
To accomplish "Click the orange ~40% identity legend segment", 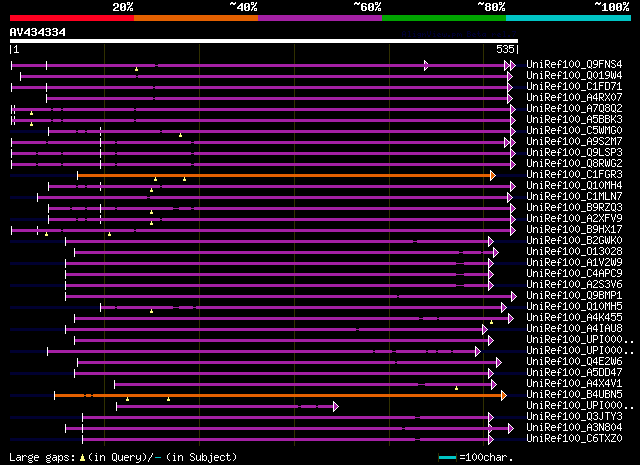I will coord(196,18).
